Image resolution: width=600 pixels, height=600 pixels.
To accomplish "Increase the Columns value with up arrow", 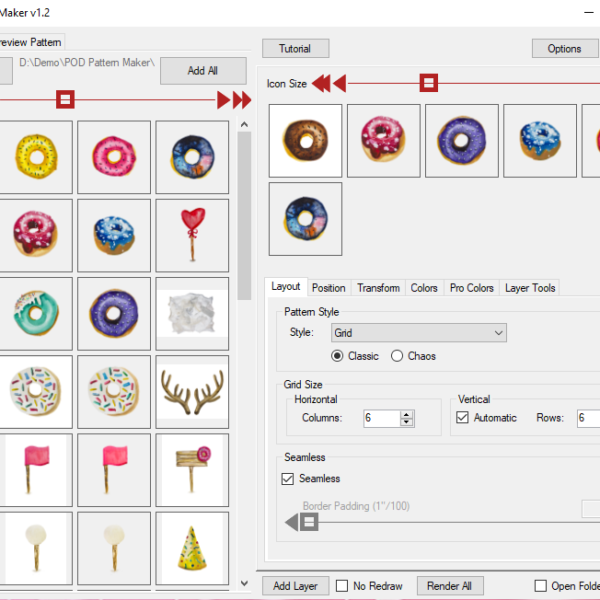I will tap(406, 414).
